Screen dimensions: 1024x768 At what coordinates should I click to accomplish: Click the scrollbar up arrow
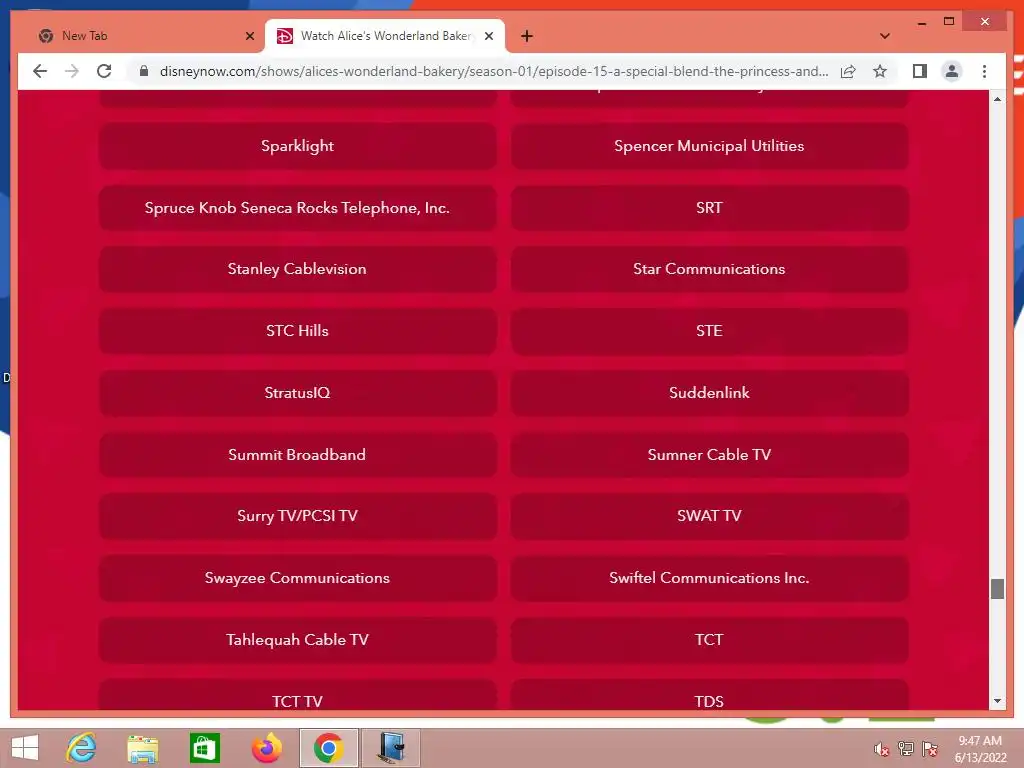coord(997,99)
